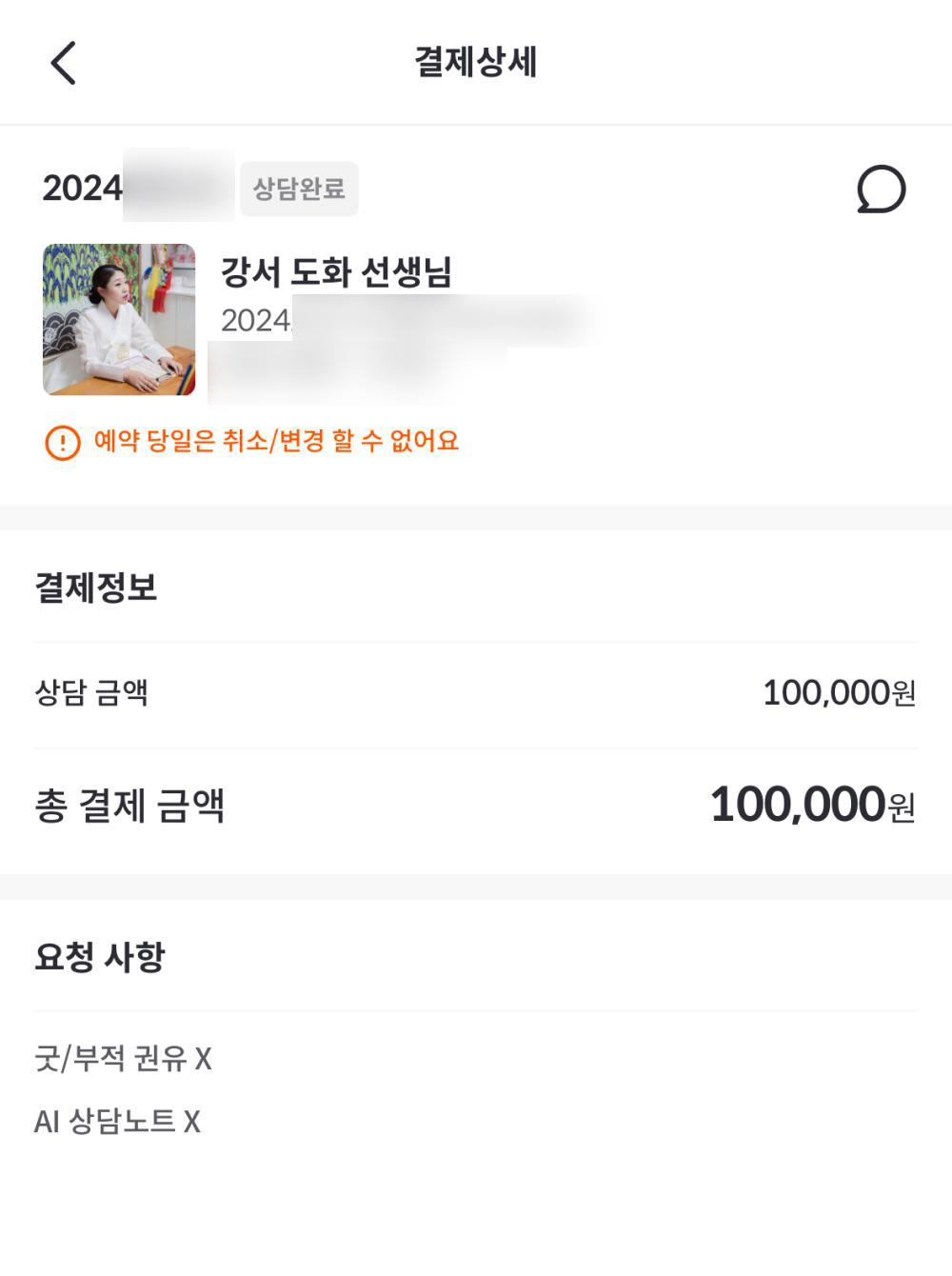The height and width of the screenshot is (1276, 952).
Task: Tap the 상담 금액 label
Action: pyautogui.click(x=91, y=692)
